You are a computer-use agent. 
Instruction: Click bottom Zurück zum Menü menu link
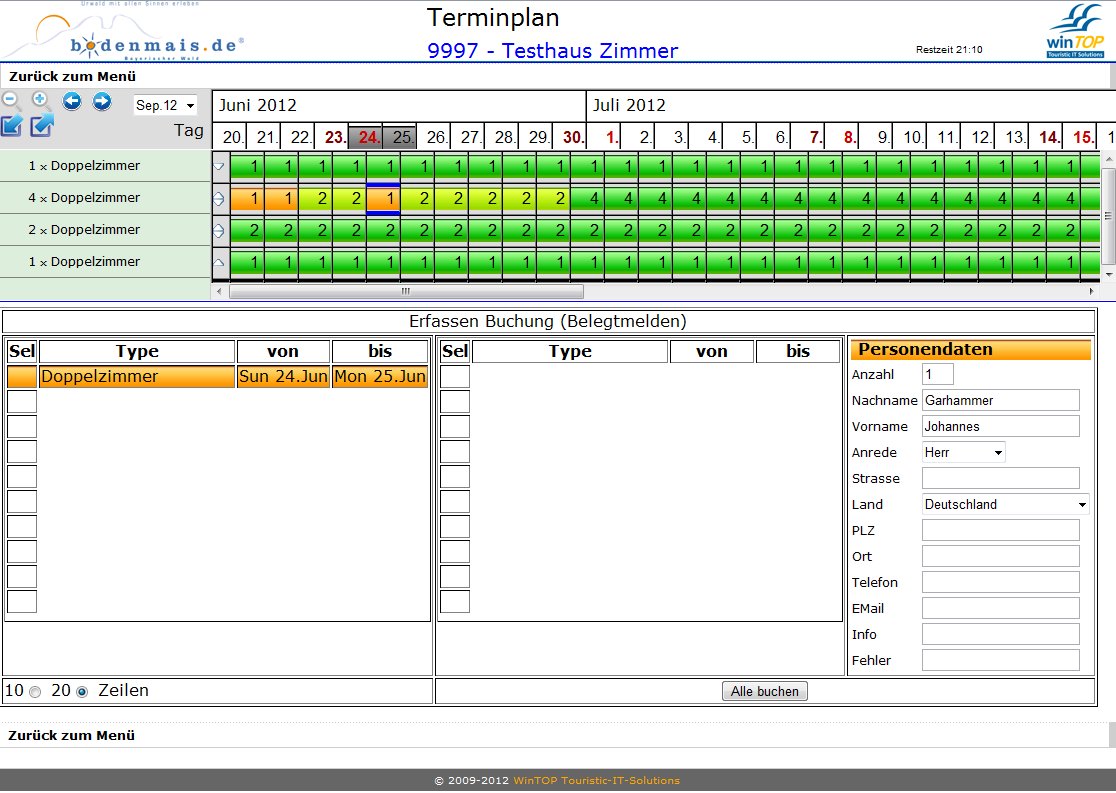(x=72, y=735)
